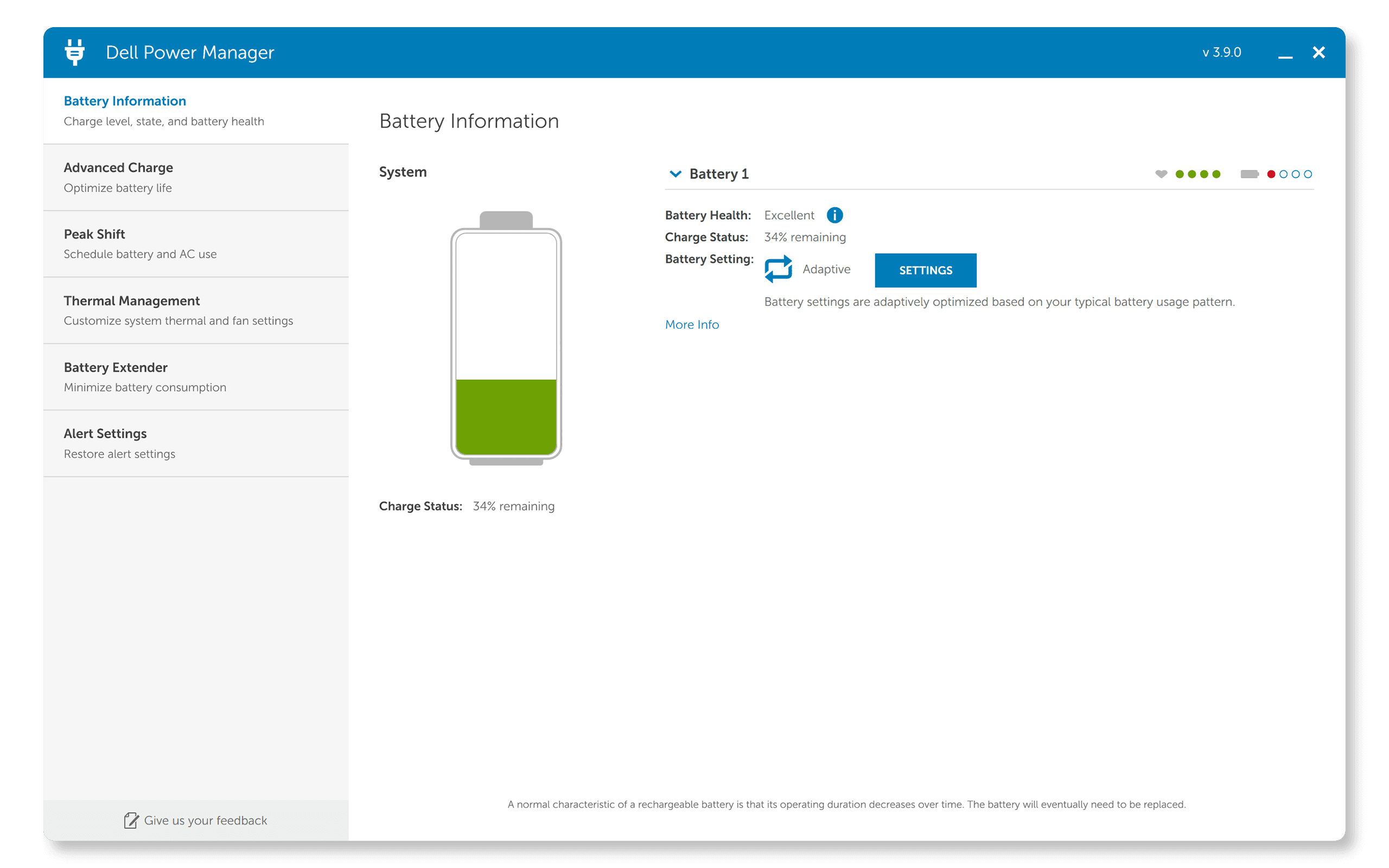
Task: Click the heart health indicator icon
Action: [1161, 174]
